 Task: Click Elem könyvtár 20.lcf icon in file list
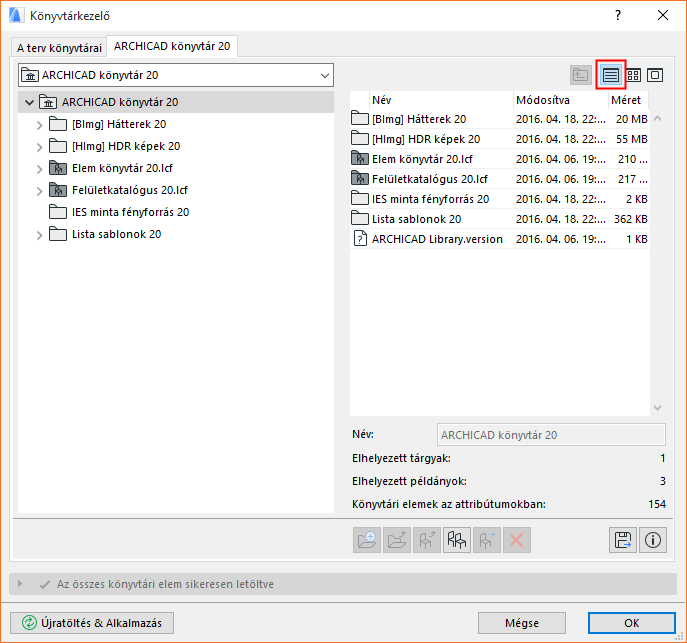tap(360, 159)
